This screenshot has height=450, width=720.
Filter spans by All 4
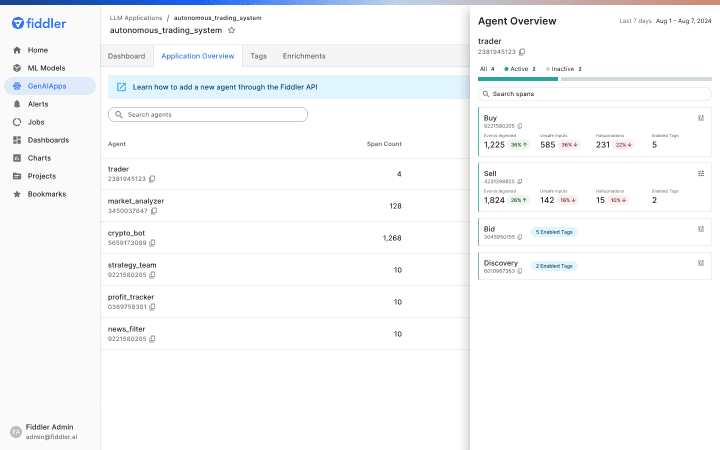click(487, 69)
